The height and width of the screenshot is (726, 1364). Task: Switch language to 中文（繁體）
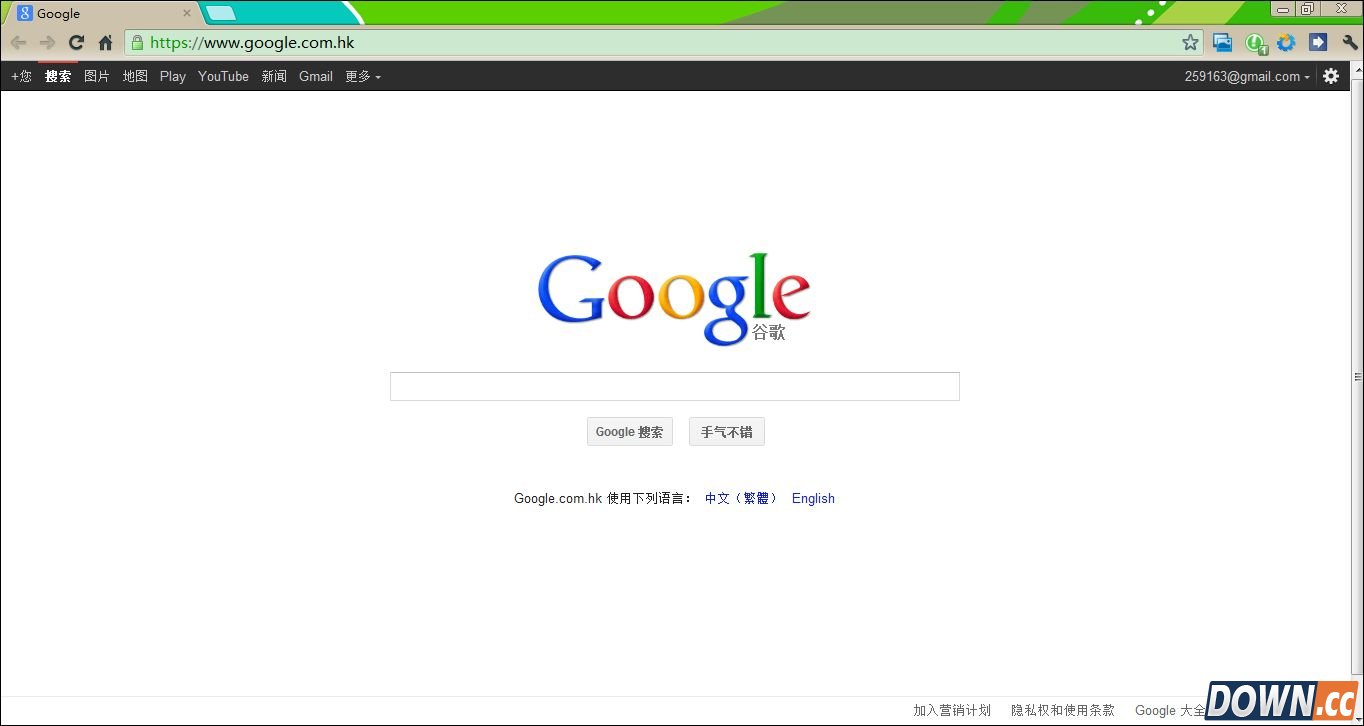741,498
